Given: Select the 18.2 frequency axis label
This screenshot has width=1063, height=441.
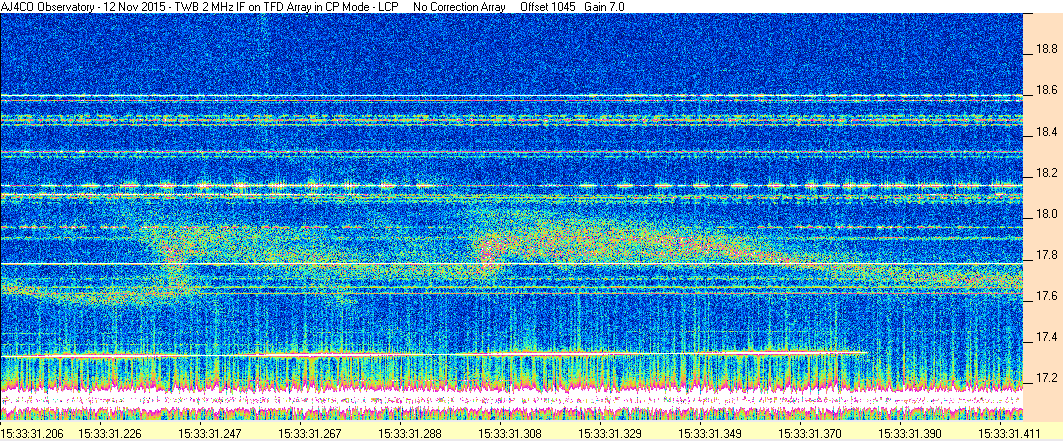Looking at the screenshot, I should pos(1046,173).
